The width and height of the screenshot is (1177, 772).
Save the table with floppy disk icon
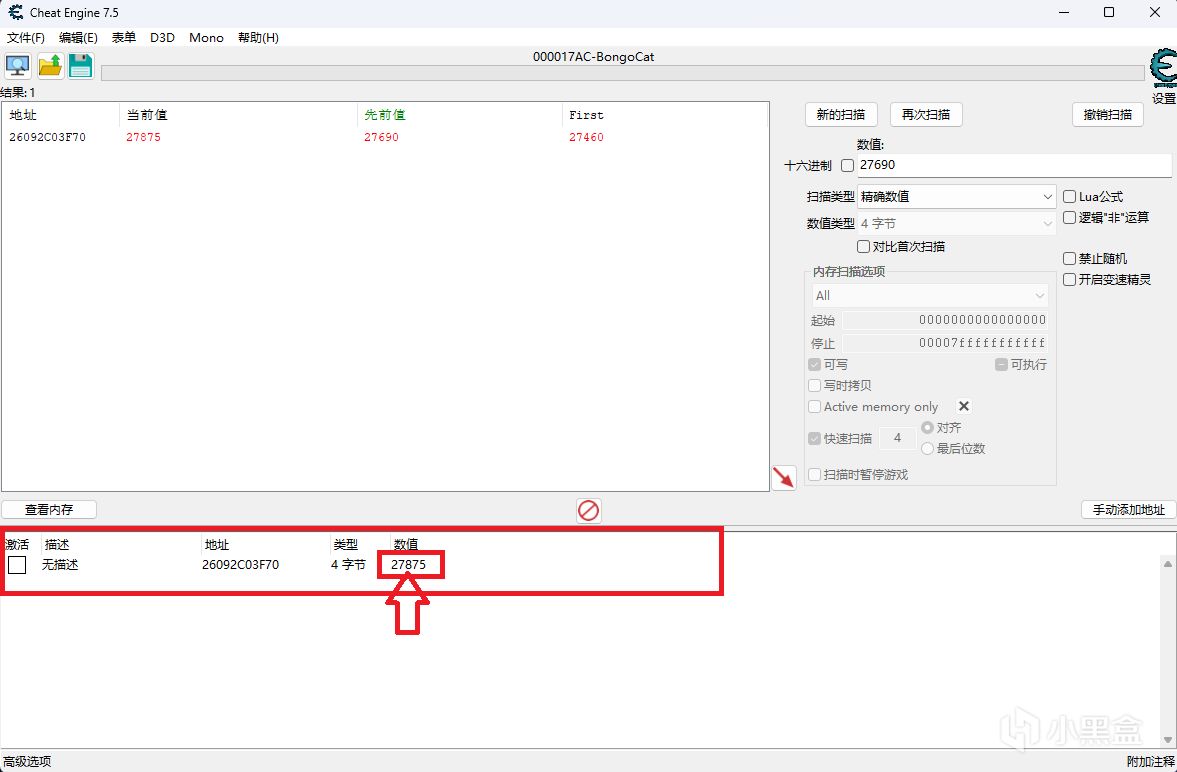click(x=80, y=66)
